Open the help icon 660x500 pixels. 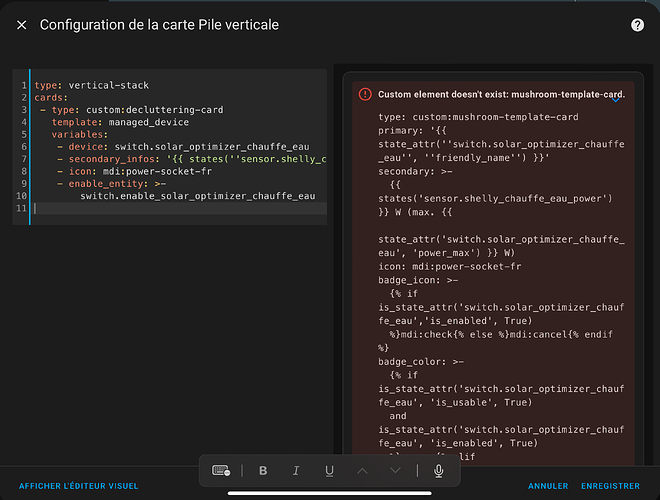pos(637,25)
